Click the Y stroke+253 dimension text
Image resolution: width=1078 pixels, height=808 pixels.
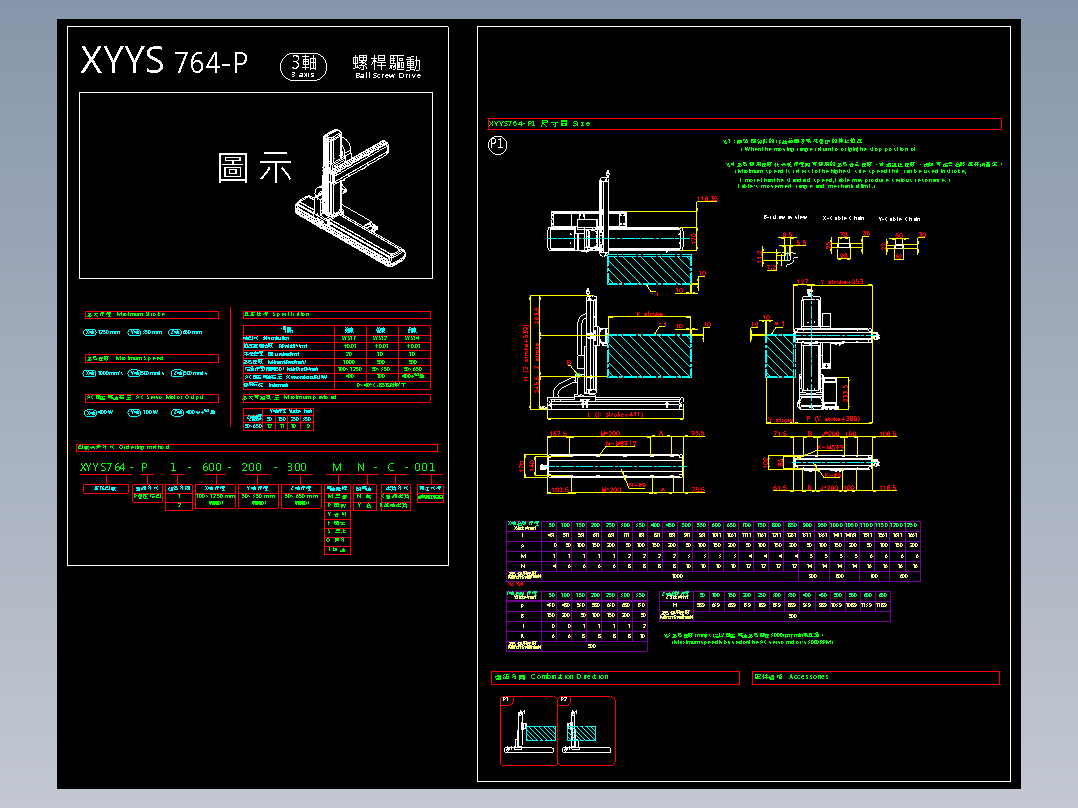(x=842, y=282)
